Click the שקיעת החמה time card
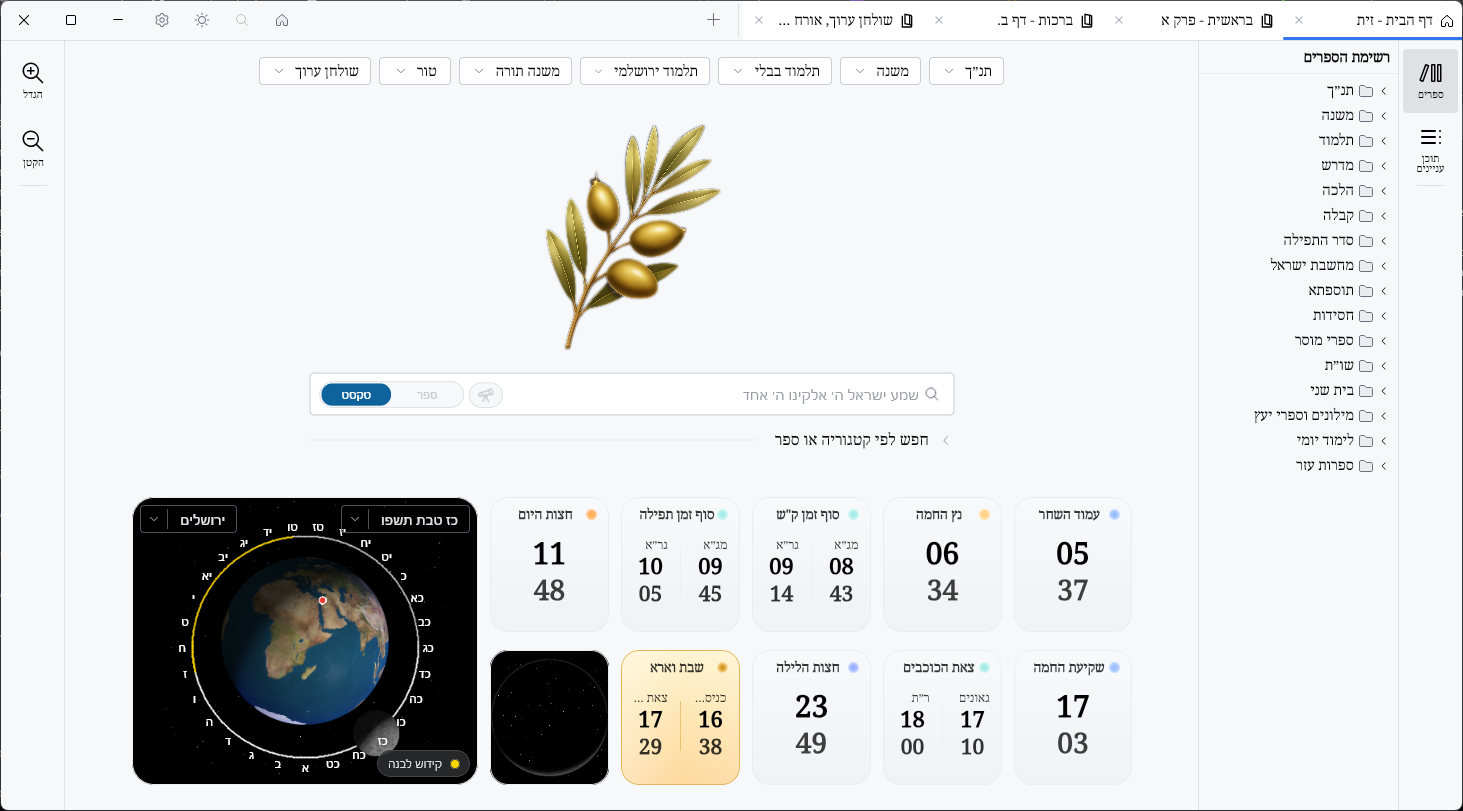Image resolution: width=1463 pixels, height=811 pixels. 1073,717
